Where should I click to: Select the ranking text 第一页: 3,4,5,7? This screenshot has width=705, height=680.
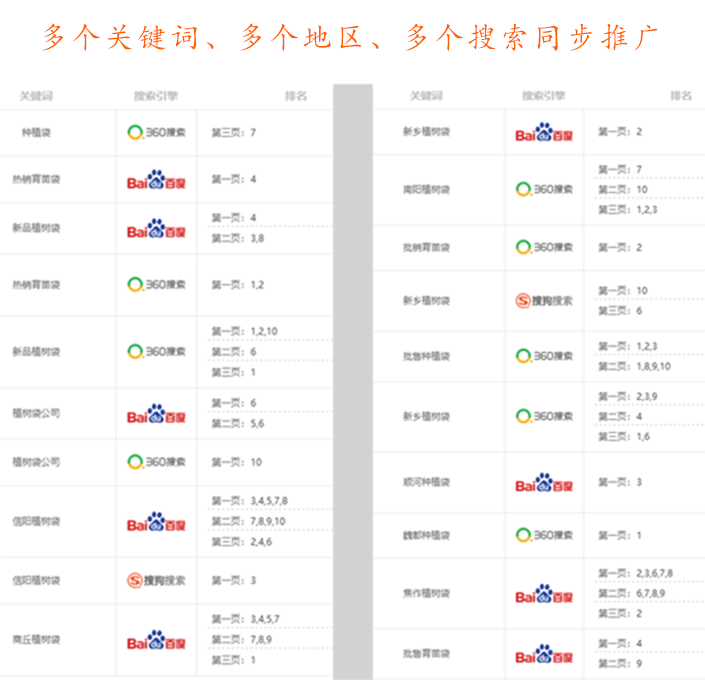245,619
